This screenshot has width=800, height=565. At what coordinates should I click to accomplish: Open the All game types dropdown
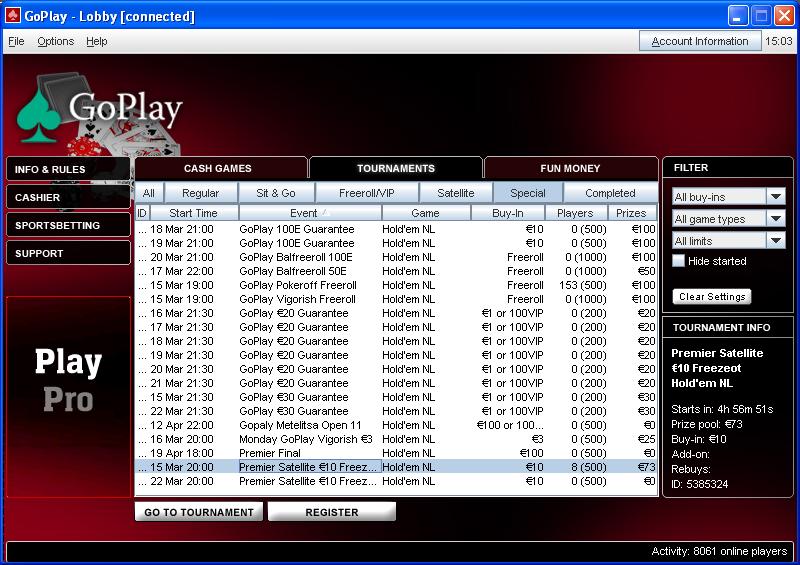pyautogui.click(x=729, y=218)
